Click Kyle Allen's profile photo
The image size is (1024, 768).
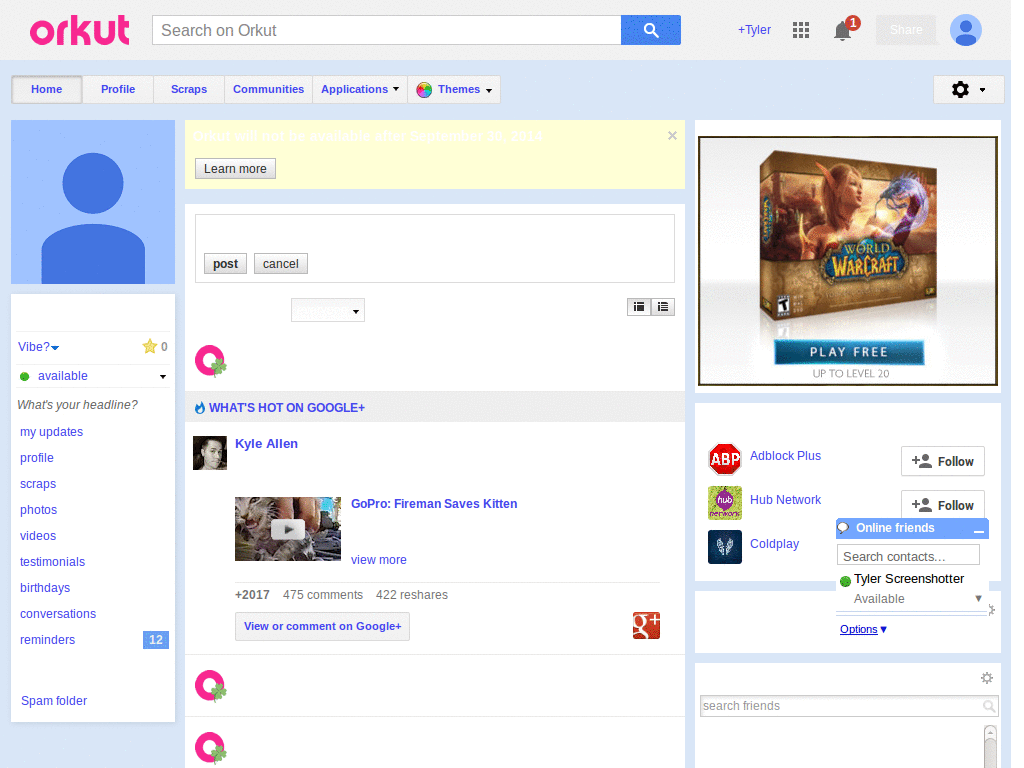pos(210,453)
